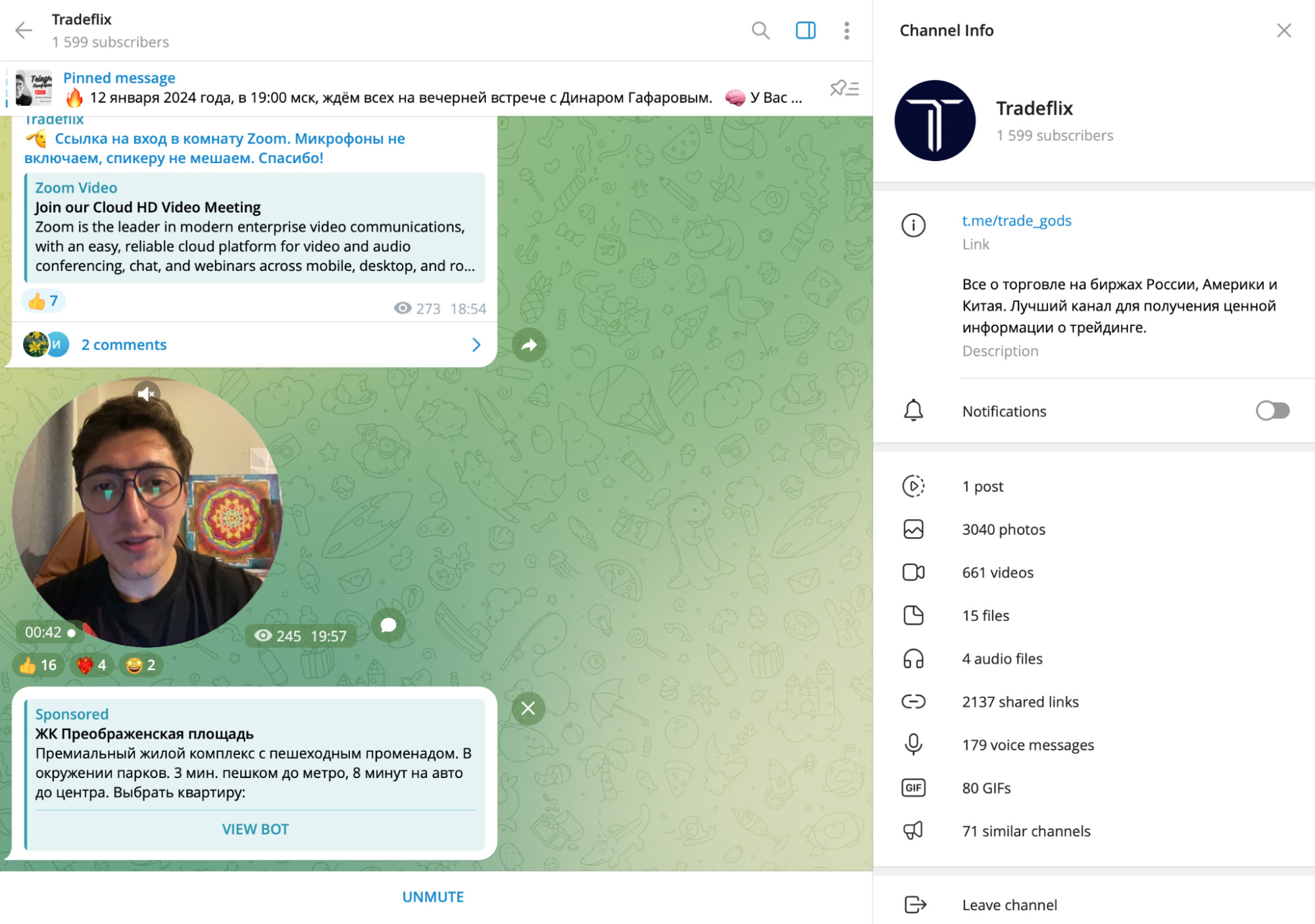Toggle the Notifications switch
This screenshot has height=924, width=1315.
(x=1272, y=411)
